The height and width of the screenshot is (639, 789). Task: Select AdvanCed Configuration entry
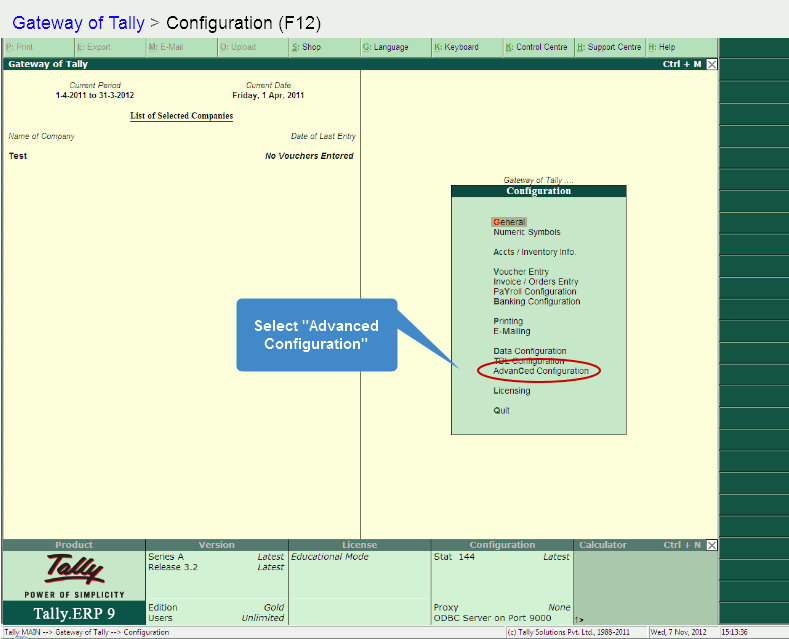[x=540, y=371]
